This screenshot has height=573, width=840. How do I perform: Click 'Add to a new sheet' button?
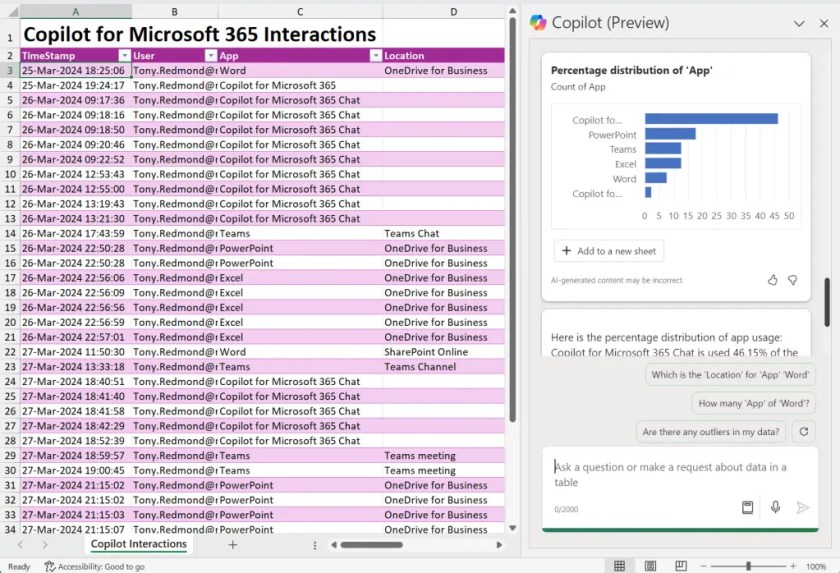(x=609, y=251)
